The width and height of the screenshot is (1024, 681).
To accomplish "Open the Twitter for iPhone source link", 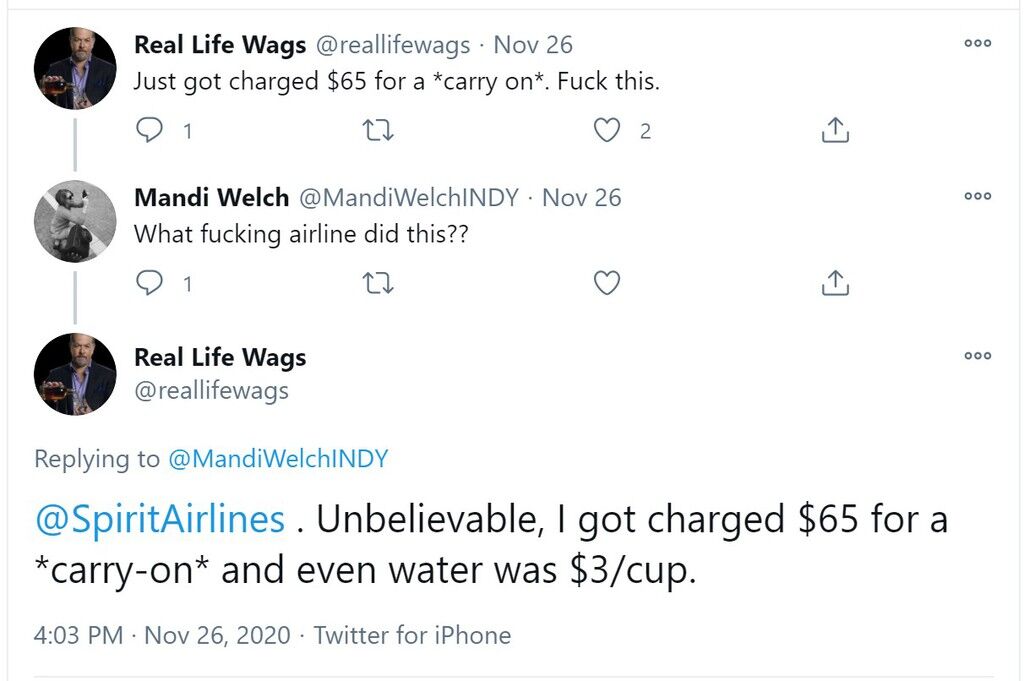I will pyautogui.click(x=412, y=635).
